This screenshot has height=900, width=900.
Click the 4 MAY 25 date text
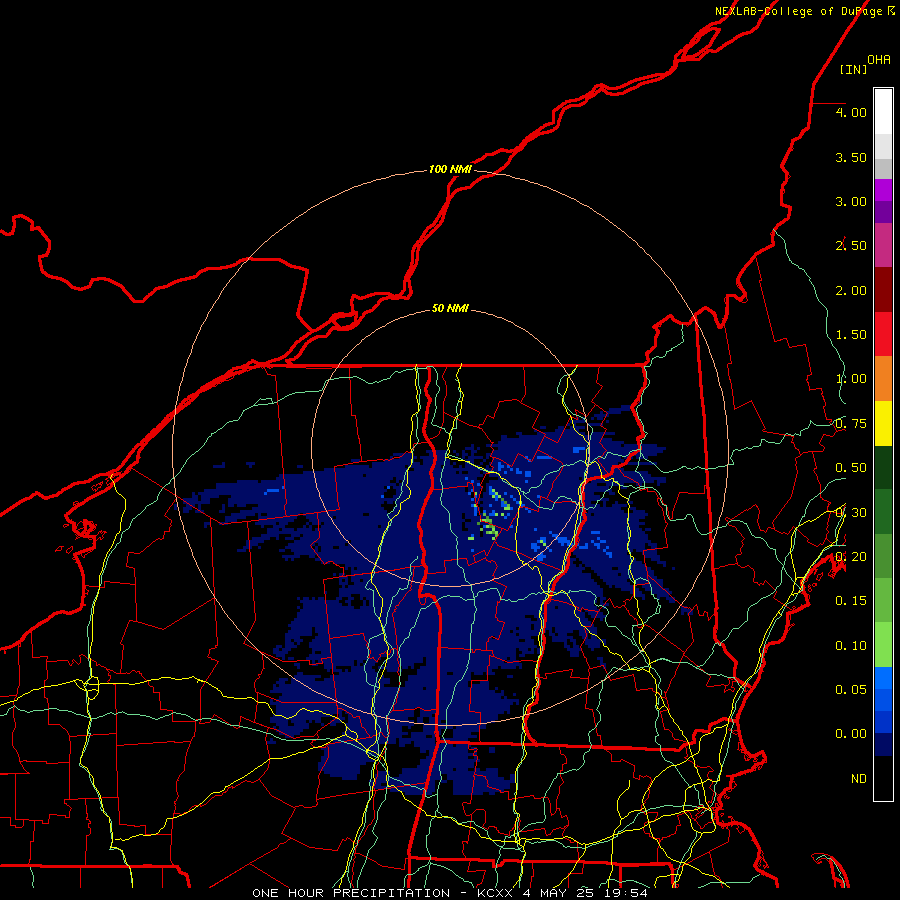pos(558,893)
